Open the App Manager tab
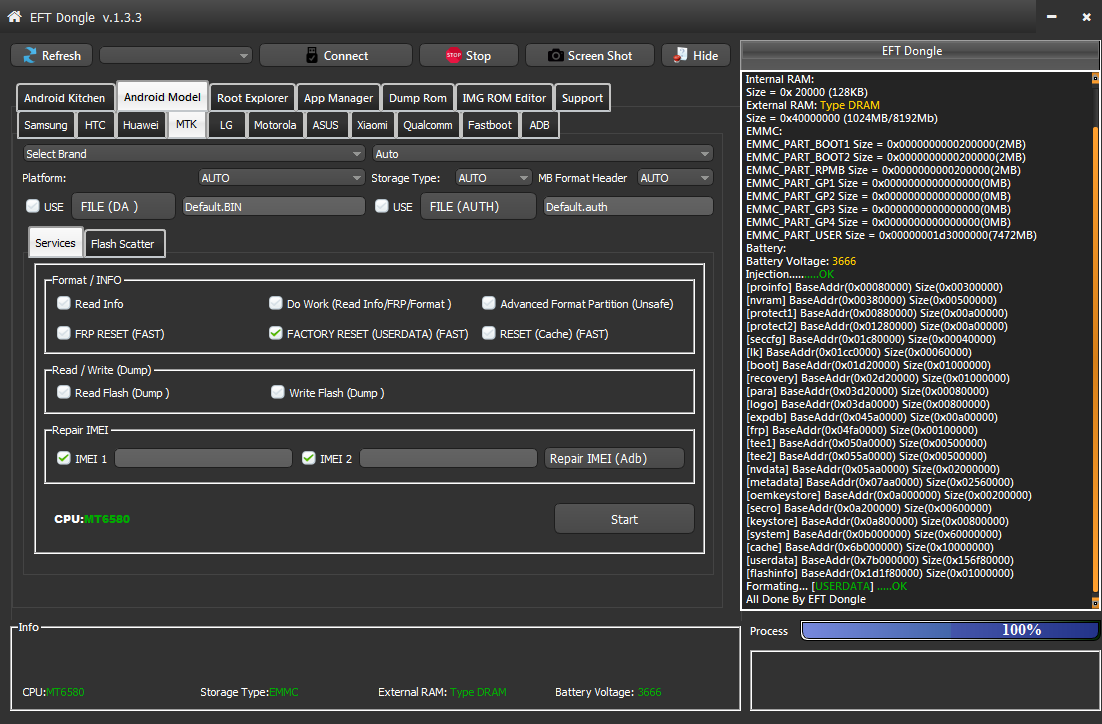The height and width of the screenshot is (724, 1102). pyautogui.click(x=338, y=98)
